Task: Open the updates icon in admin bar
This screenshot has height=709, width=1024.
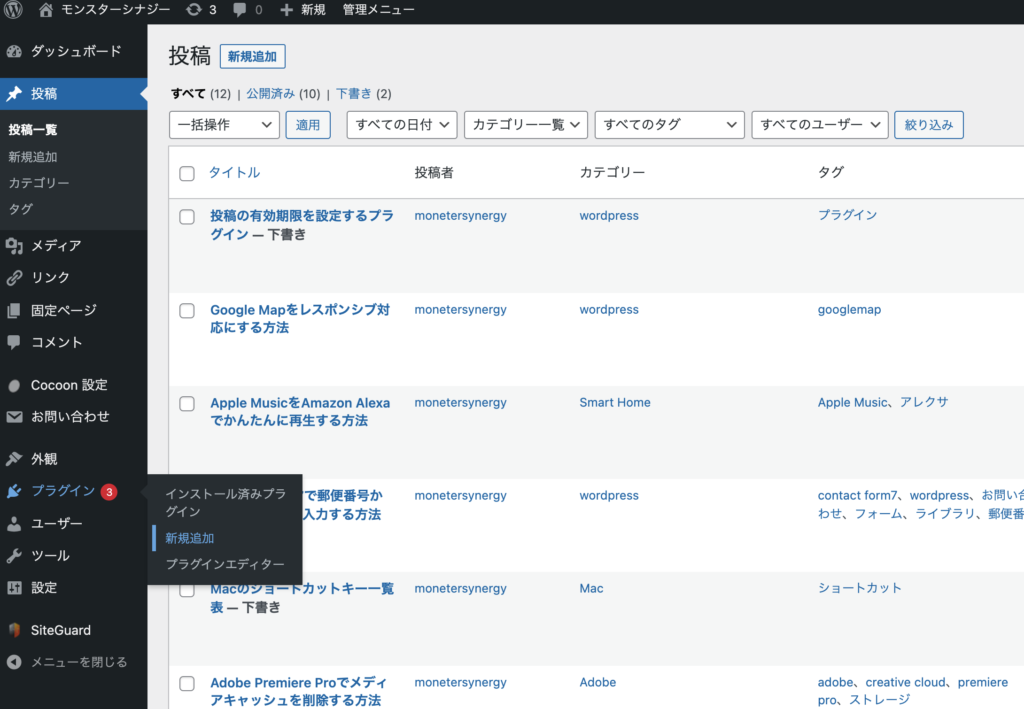Action: coord(193,10)
